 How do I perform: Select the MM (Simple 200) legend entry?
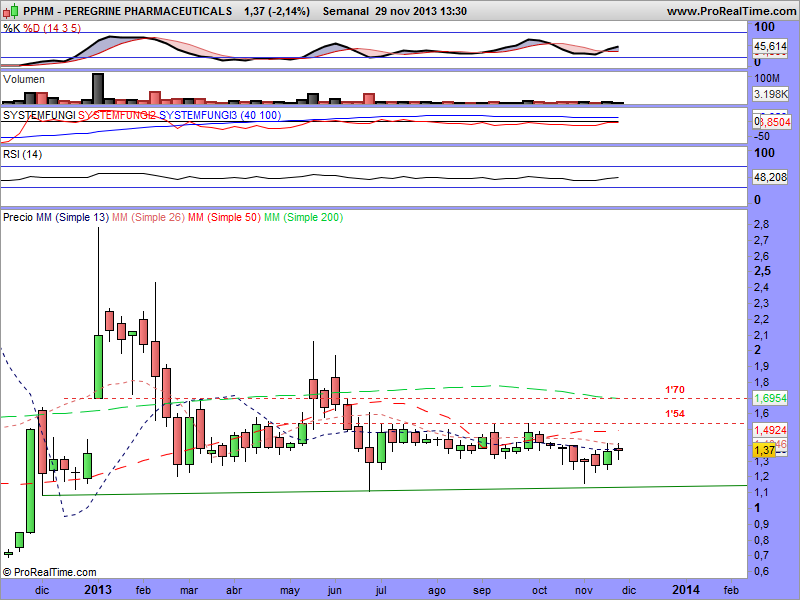[304, 217]
